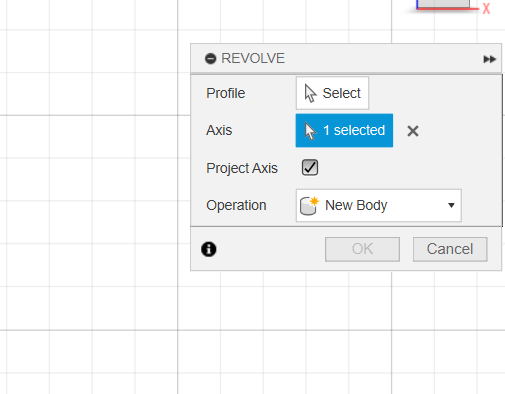Image resolution: width=505 pixels, height=394 pixels.
Task: Open the info help icon in the dialog
Action: pyautogui.click(x=209, y=249)
